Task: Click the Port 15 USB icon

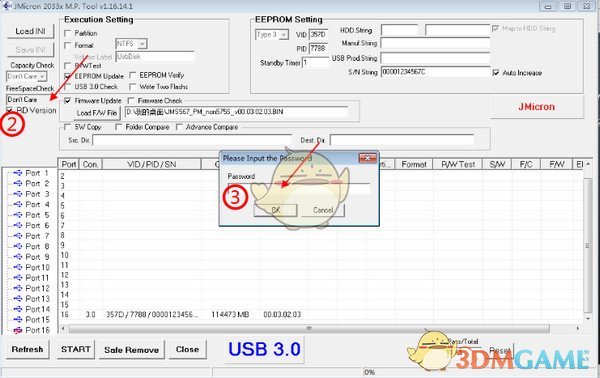Action: [x=18, y=319]
